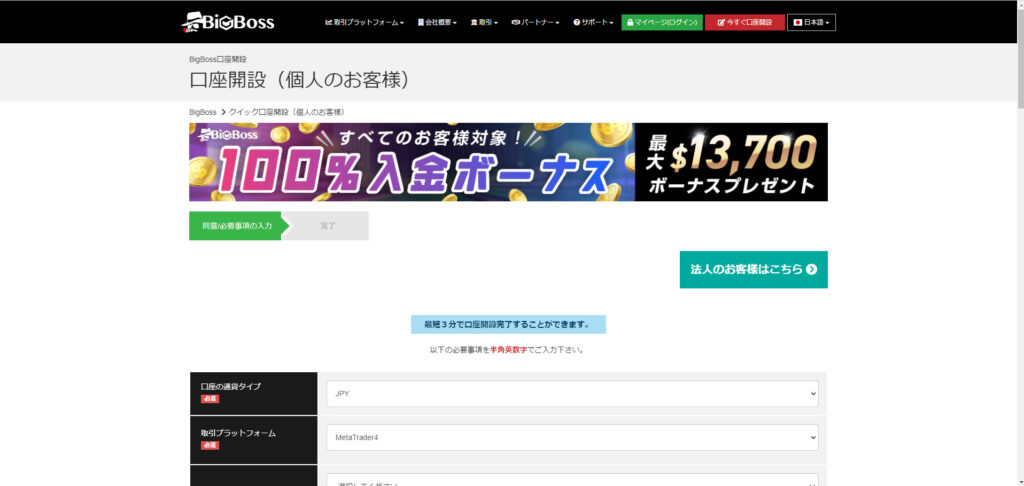The width and height of the screenshot is (1024, 486).
Task: Click the 100% 入金ボーナス banner
Action: pos(508,162)
